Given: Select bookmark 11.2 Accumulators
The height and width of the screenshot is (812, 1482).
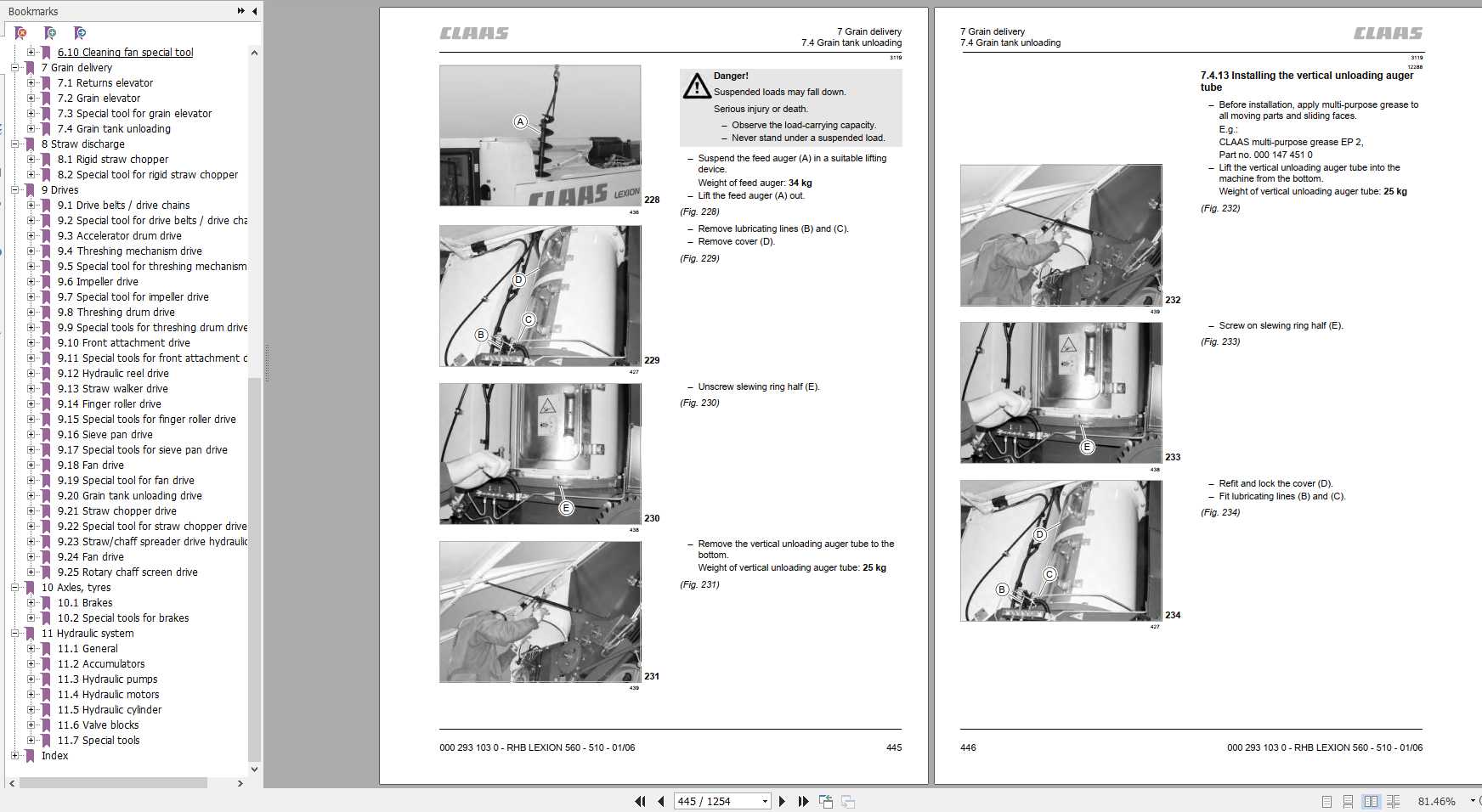Looking at the screenshot, I should [x=101, y=664].
